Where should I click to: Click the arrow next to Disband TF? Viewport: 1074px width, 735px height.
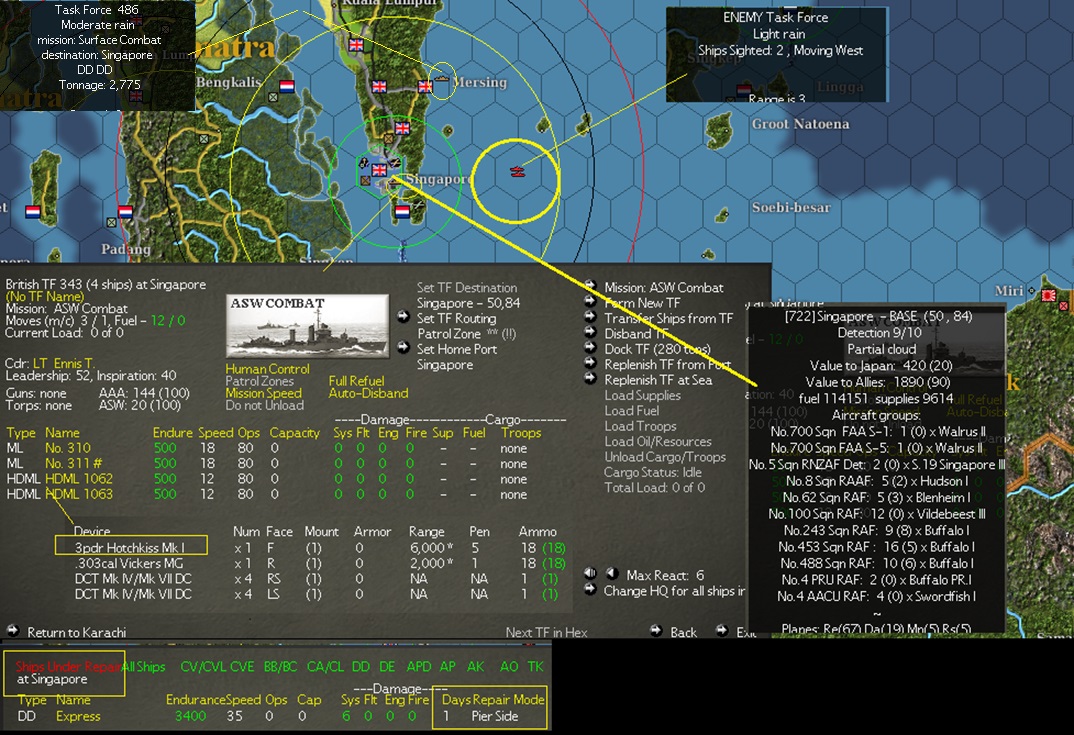(590, 332)
